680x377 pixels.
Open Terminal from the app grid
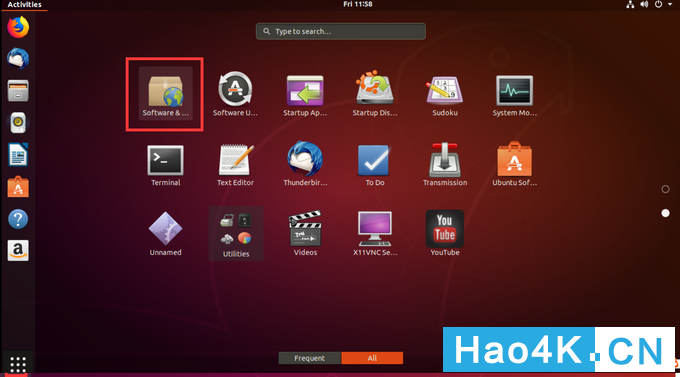[x=166, y=164]
